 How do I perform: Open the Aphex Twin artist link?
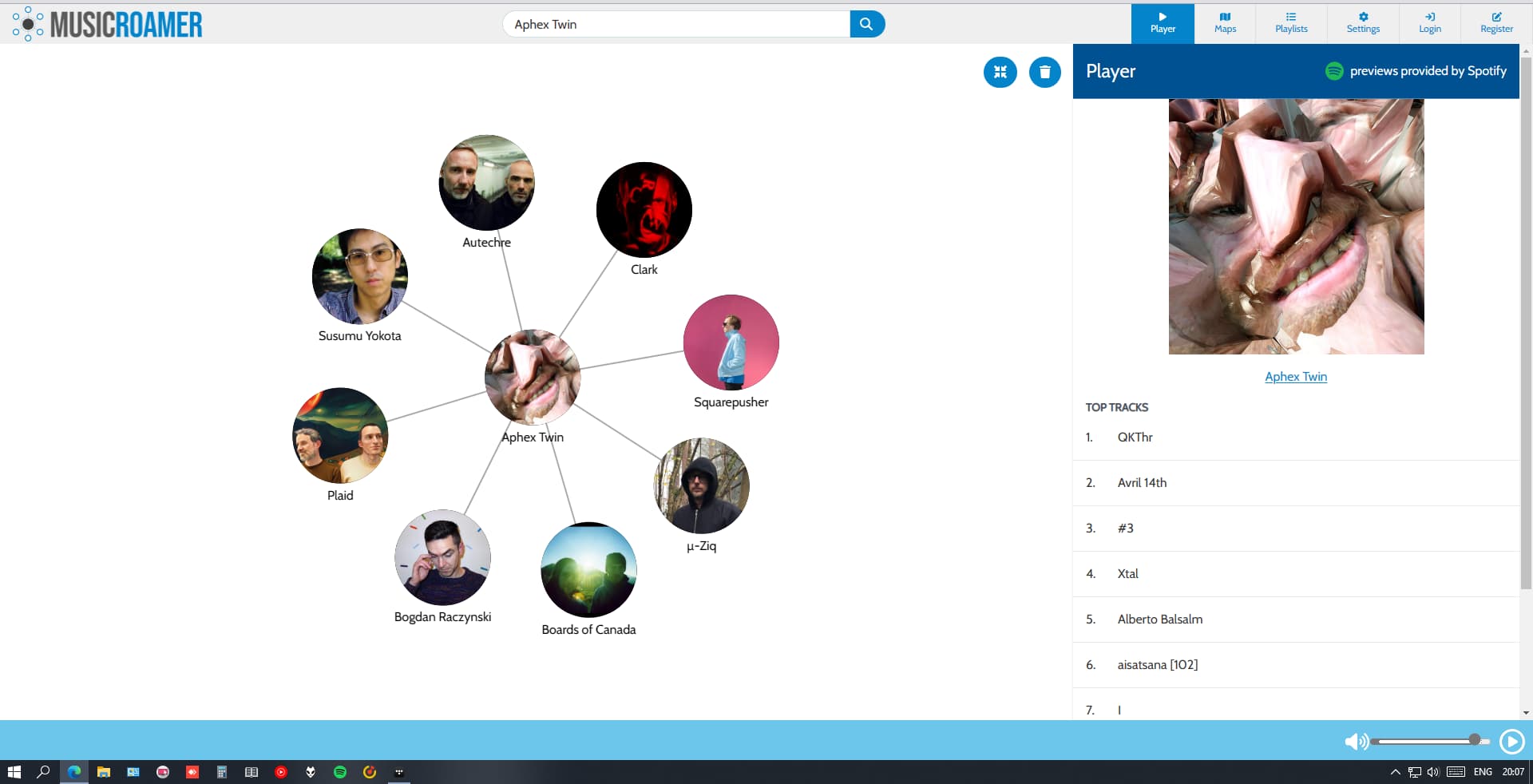[1296, 377]
